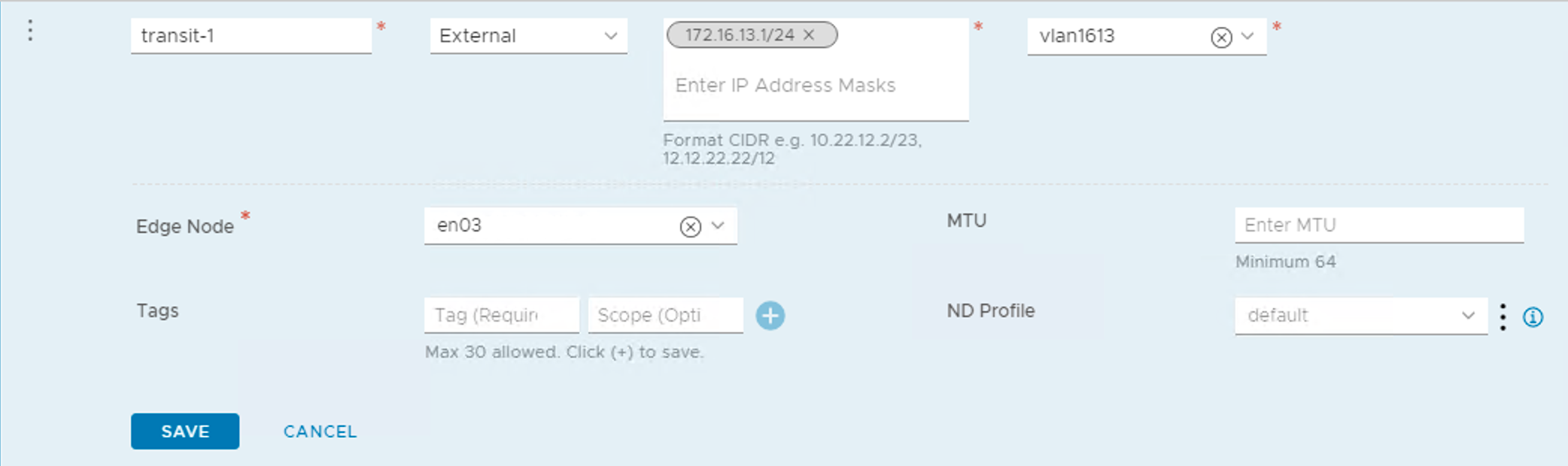
Task: Click the plus icon to add tag
Action: (770, 316)
